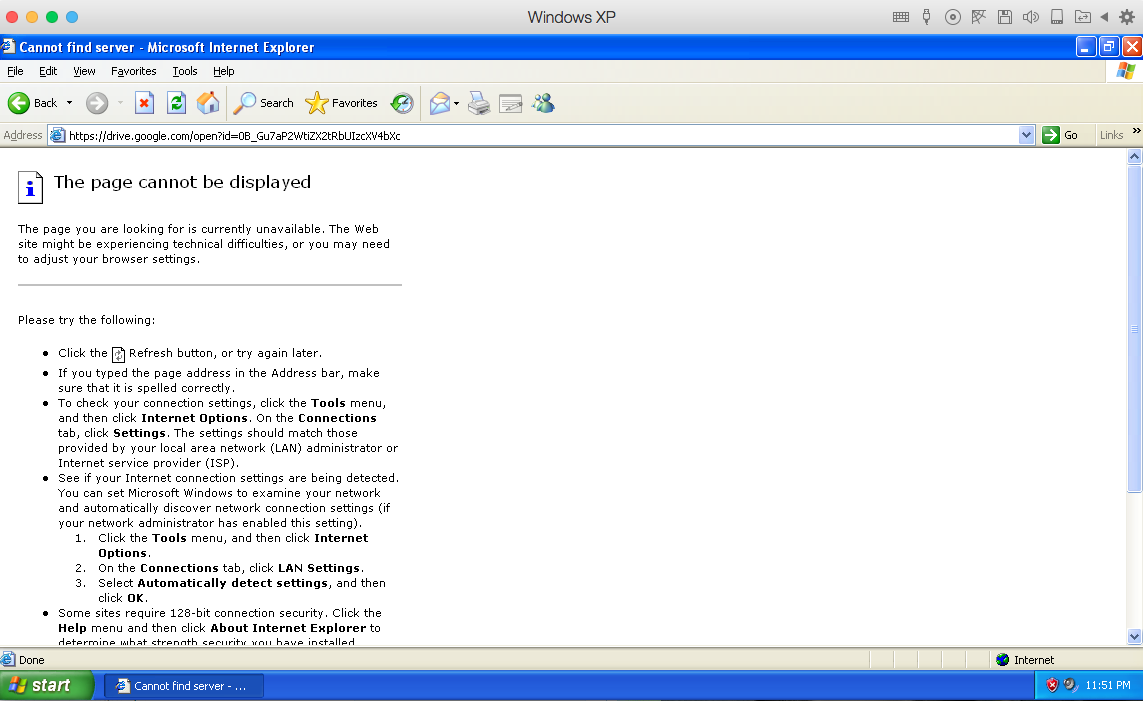Click the VM USB icon in the Mac title bar

[927, 17]
